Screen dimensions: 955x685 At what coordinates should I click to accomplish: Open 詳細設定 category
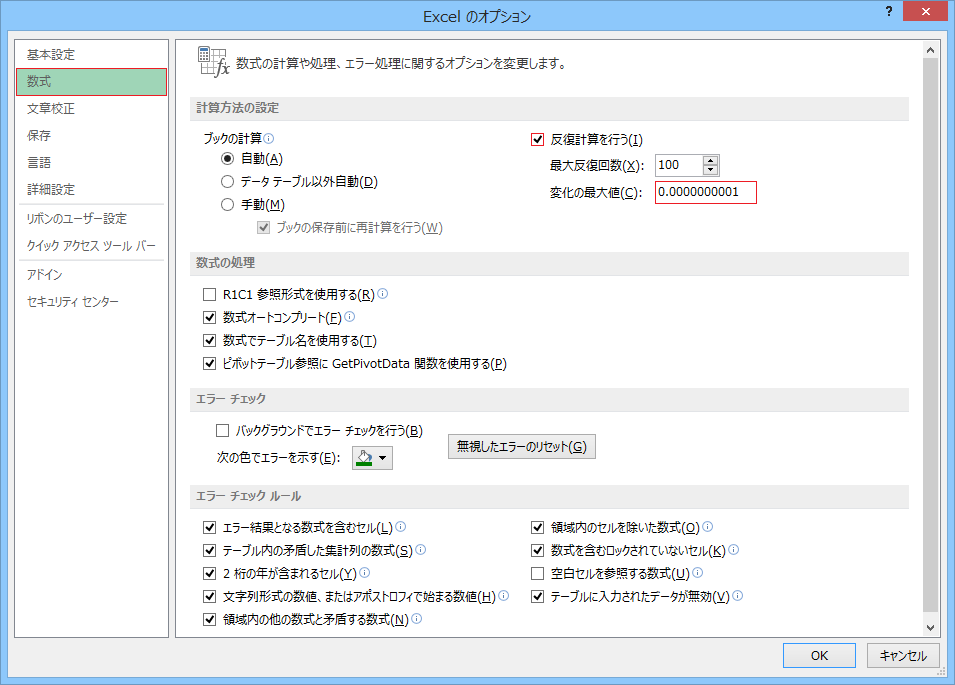(x=91, y=189)
